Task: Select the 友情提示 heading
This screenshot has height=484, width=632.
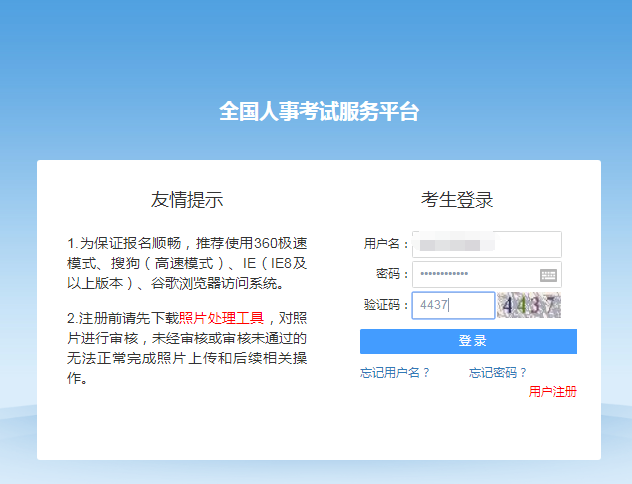Action: click(187, 199)
